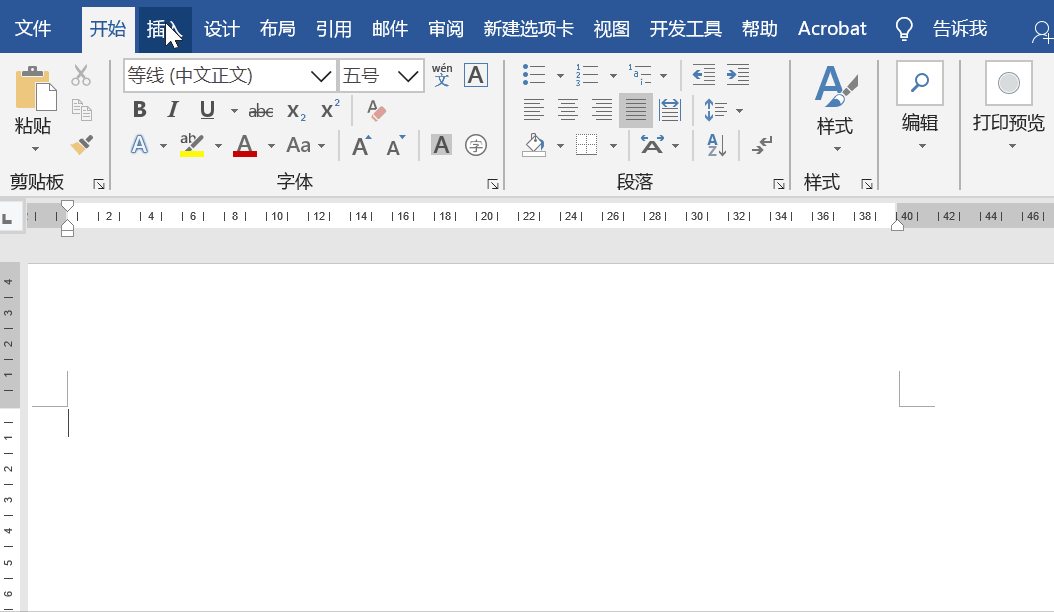Image resolution: width=1054 pixels, height=612 pixels.
Task: Open the font color picker dropdown
Action: [271, 145]
